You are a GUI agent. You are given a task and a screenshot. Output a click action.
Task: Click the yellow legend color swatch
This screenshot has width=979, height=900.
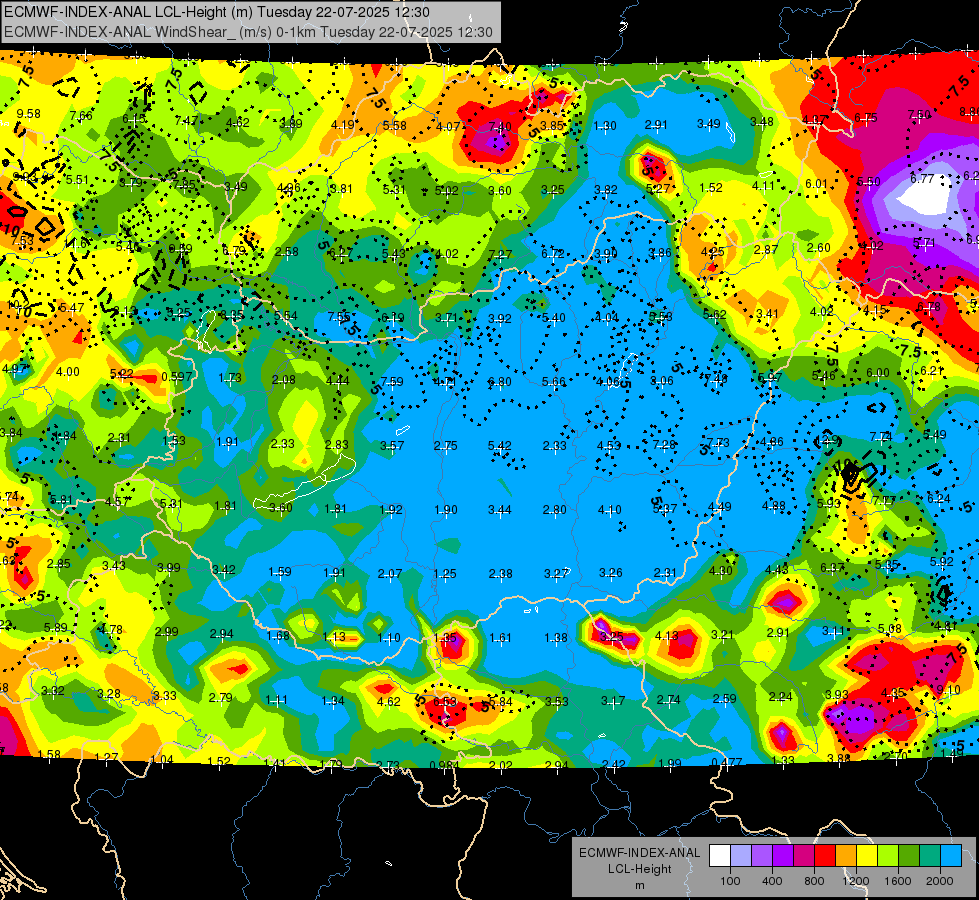pyautogui.click(x=867, y=856)
